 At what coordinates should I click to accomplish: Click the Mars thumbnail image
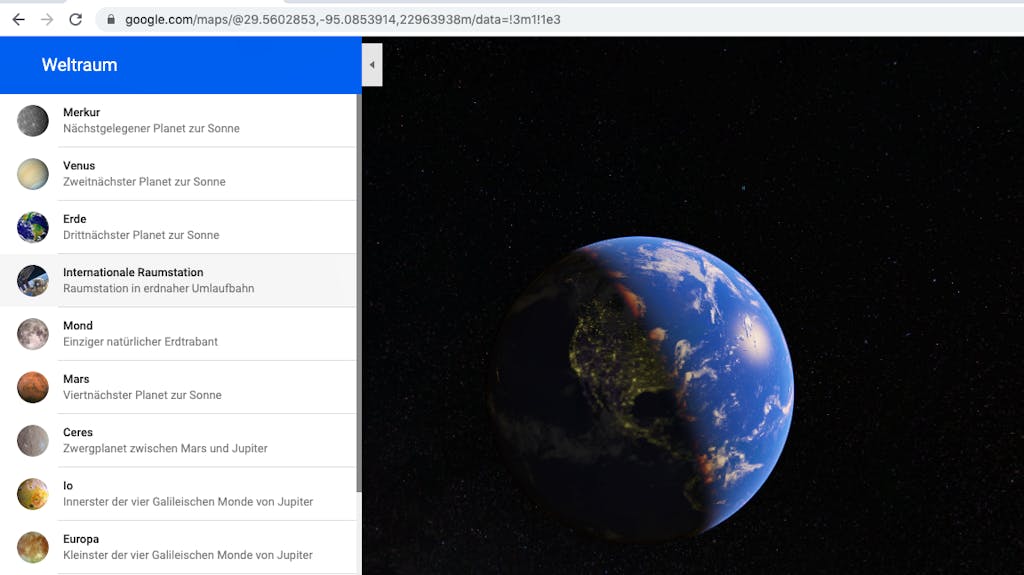33,387
